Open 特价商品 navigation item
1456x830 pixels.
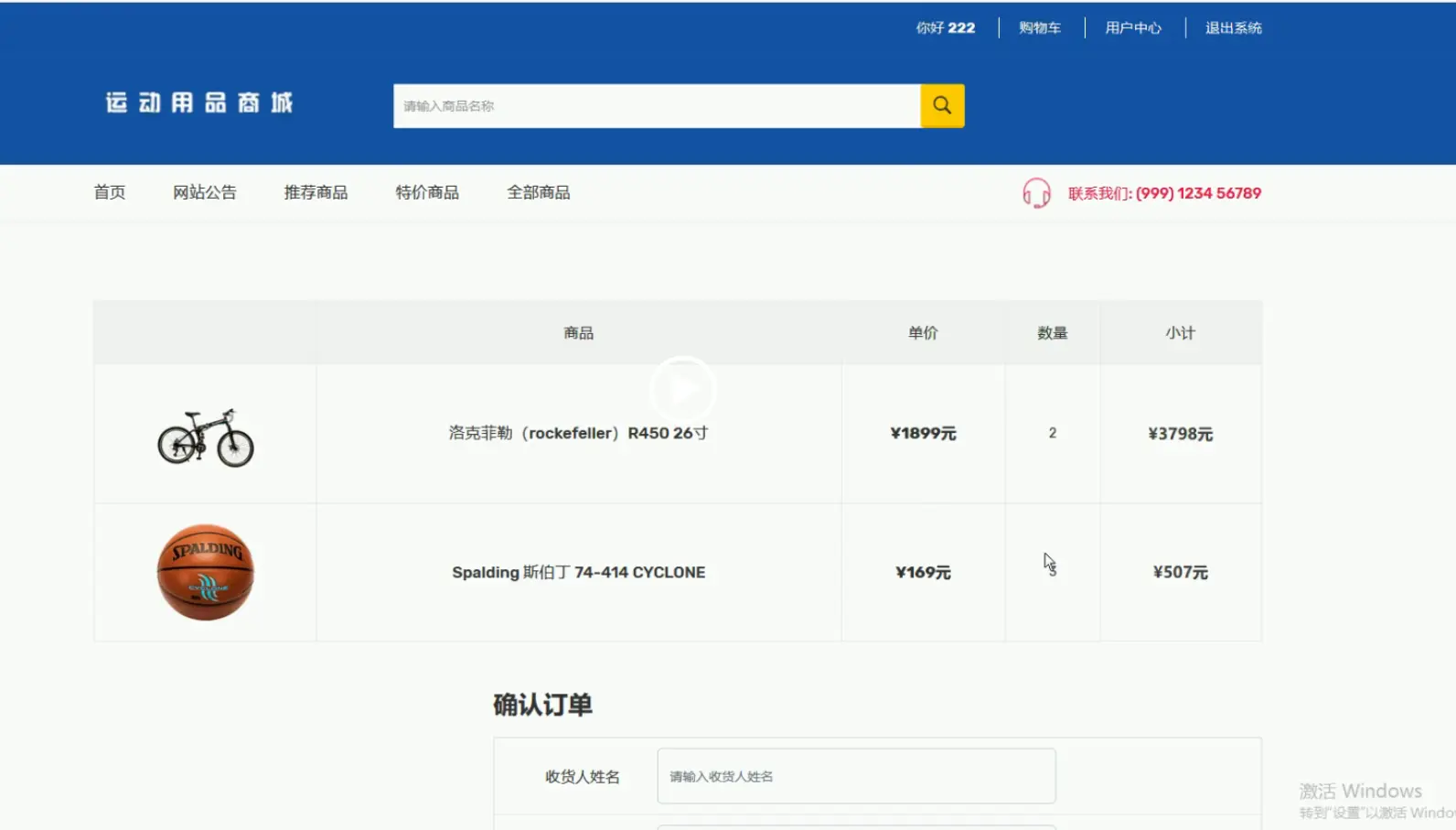[x=427, y=192]
